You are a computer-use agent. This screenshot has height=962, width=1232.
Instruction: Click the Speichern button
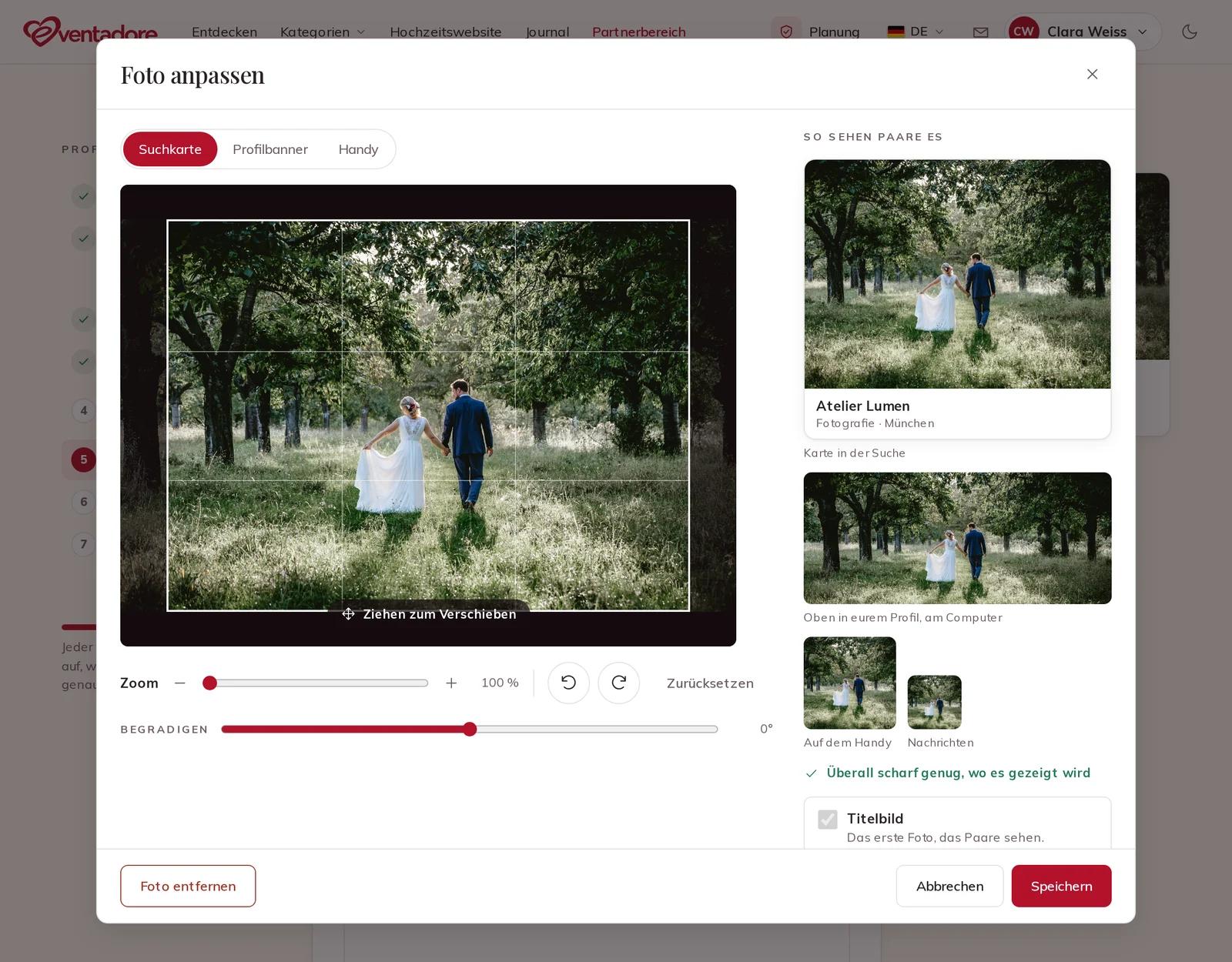click(x=1061, y=886)
